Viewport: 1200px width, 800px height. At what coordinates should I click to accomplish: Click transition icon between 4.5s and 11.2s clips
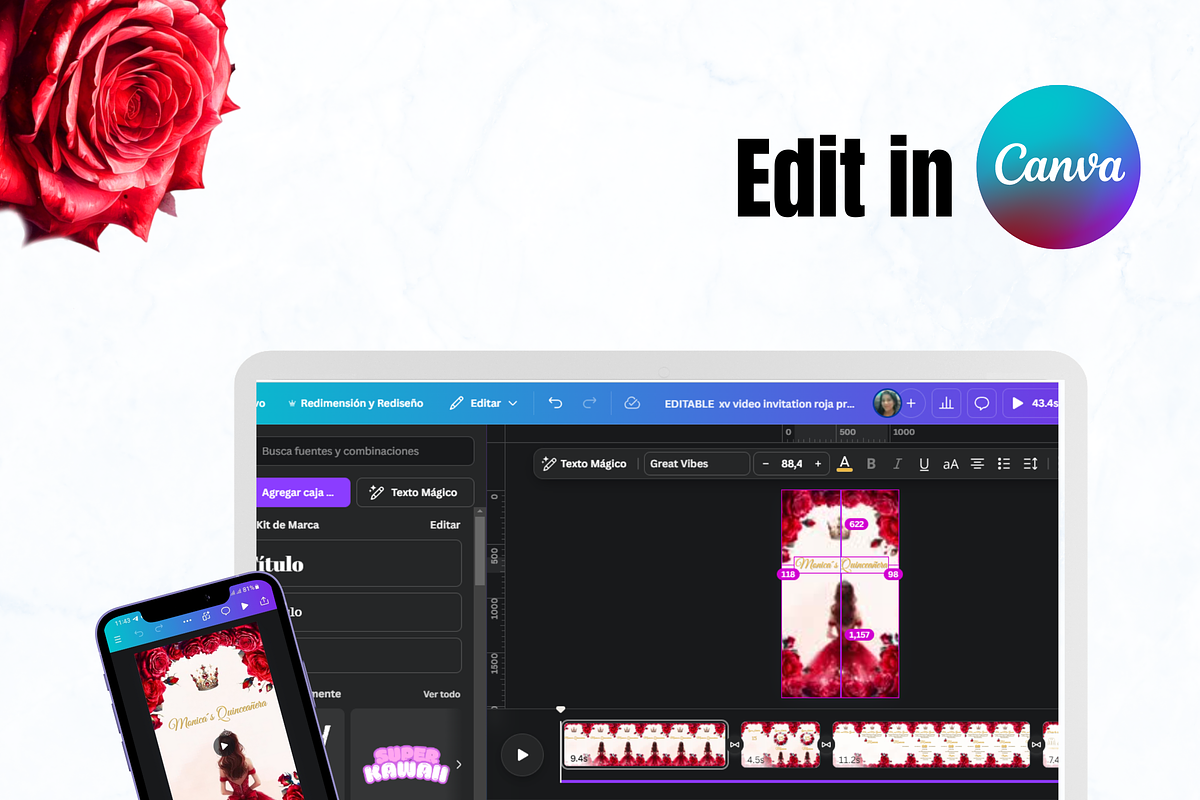tap(826, 745)
